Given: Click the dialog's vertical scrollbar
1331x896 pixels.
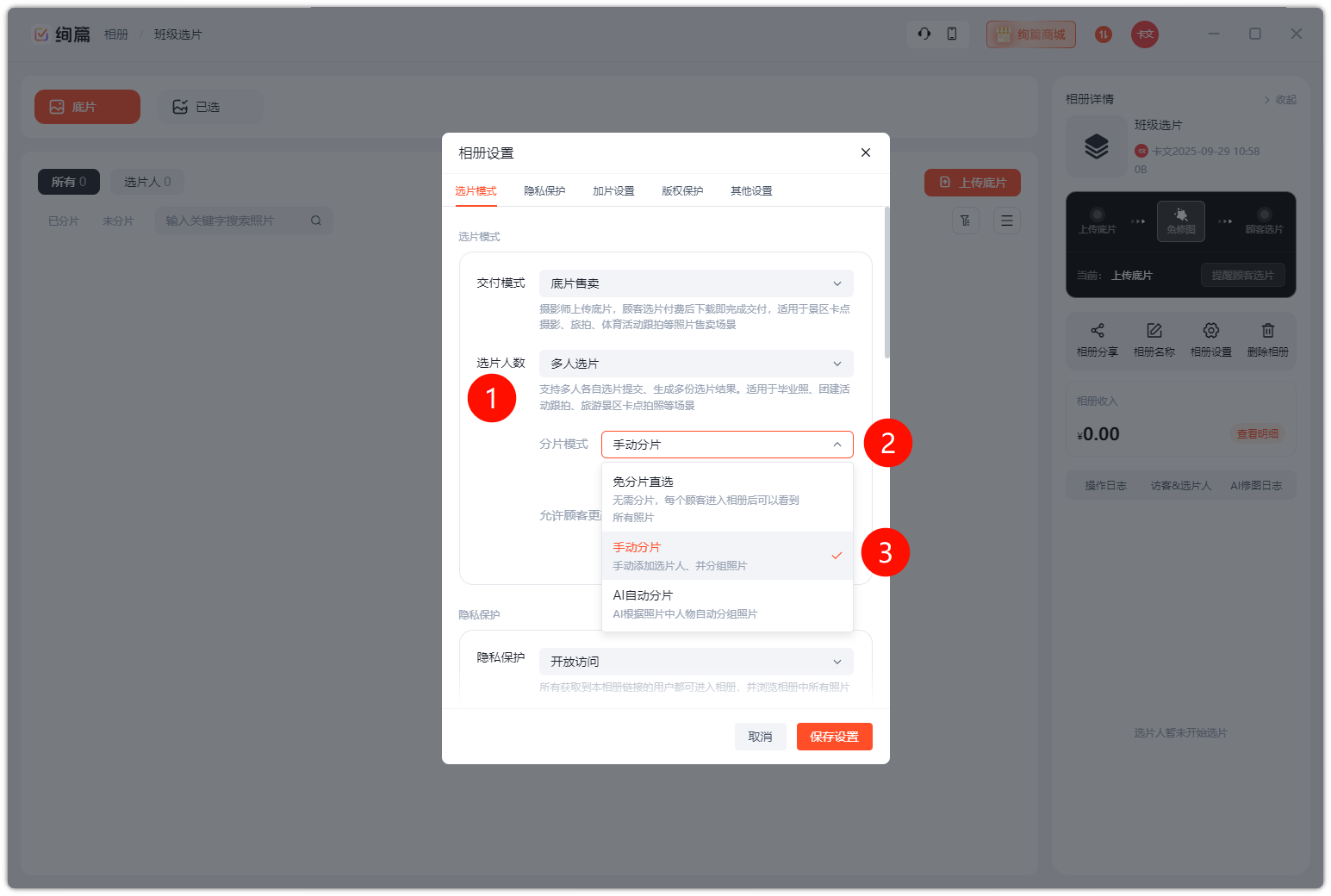Looking at the screenshot, I should (x=886, y=284).
